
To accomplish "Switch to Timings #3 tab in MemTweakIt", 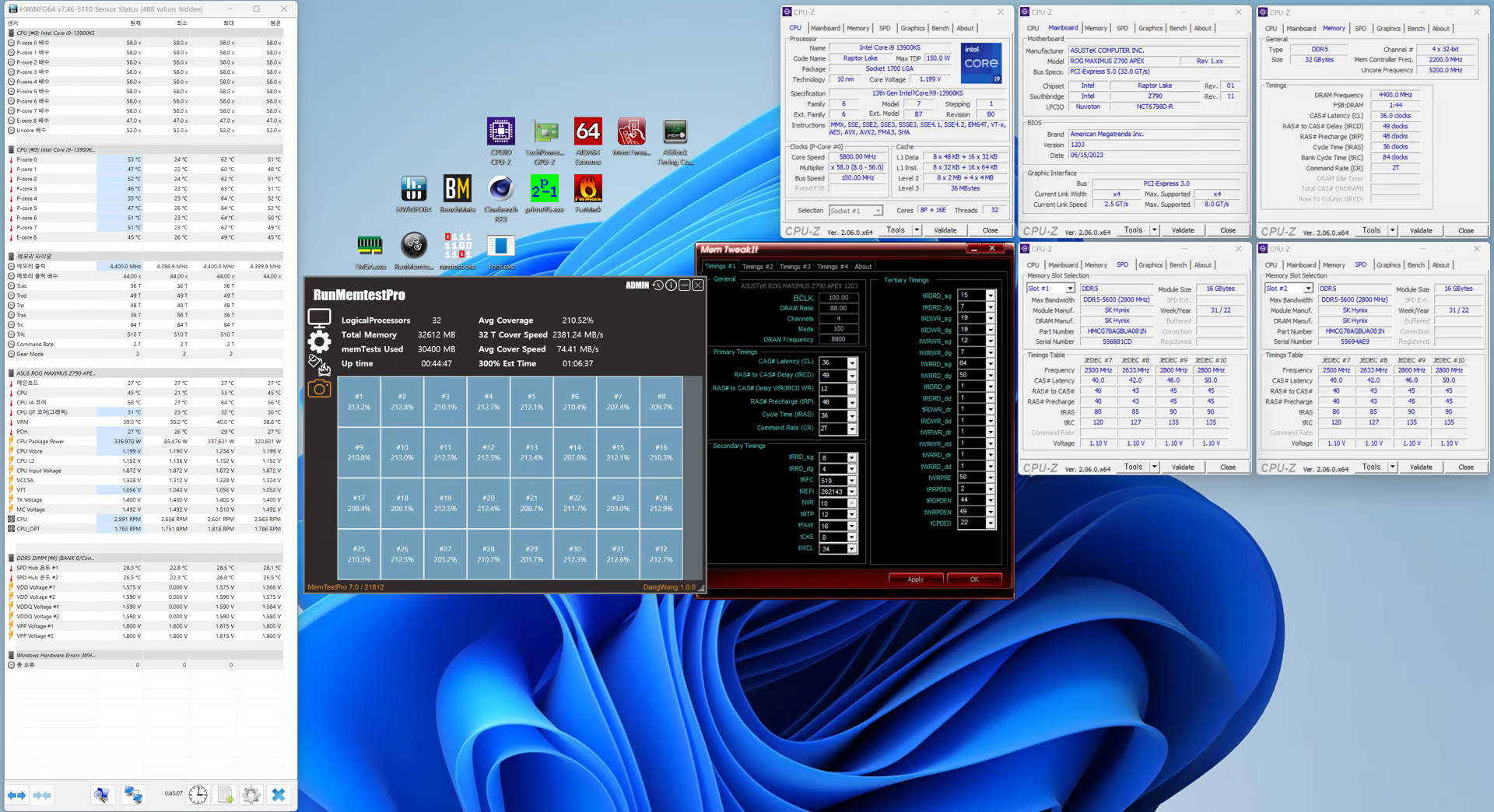I will 794,266.
